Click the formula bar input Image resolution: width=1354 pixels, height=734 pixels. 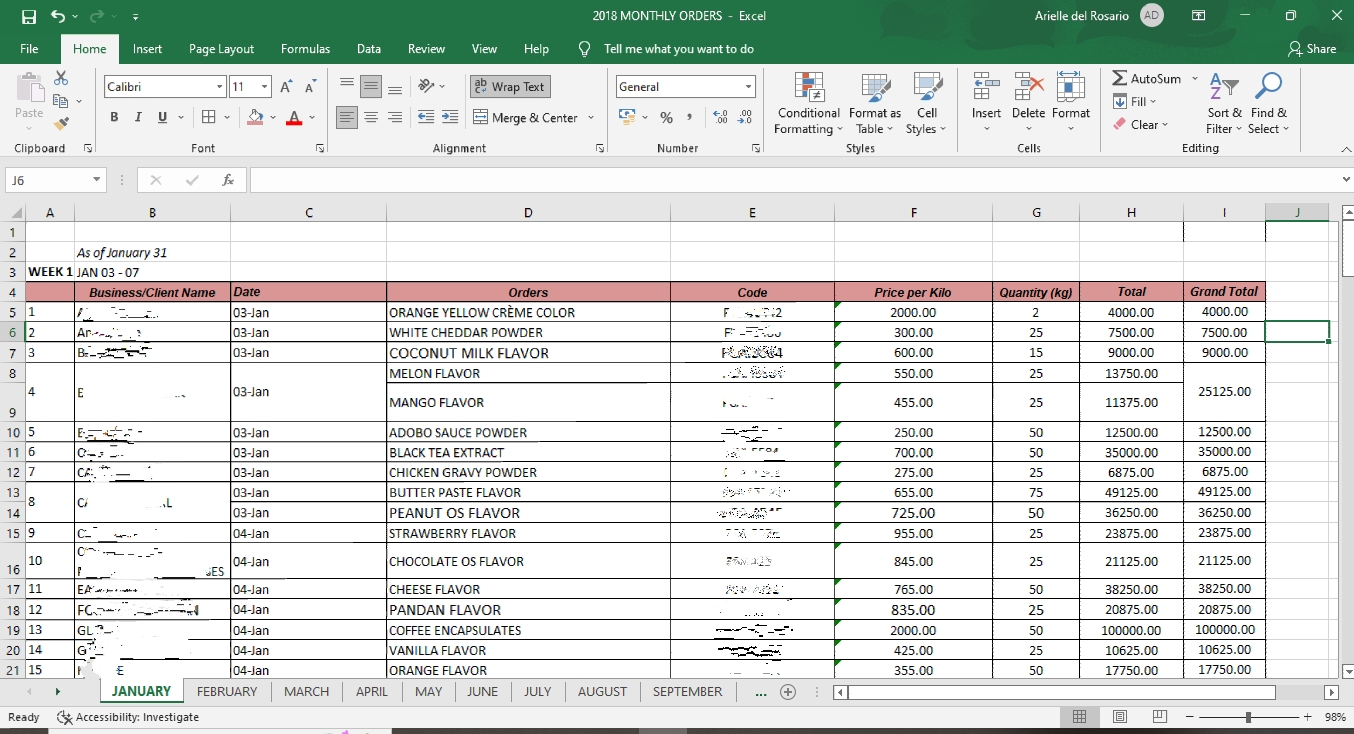pos(792,180)
